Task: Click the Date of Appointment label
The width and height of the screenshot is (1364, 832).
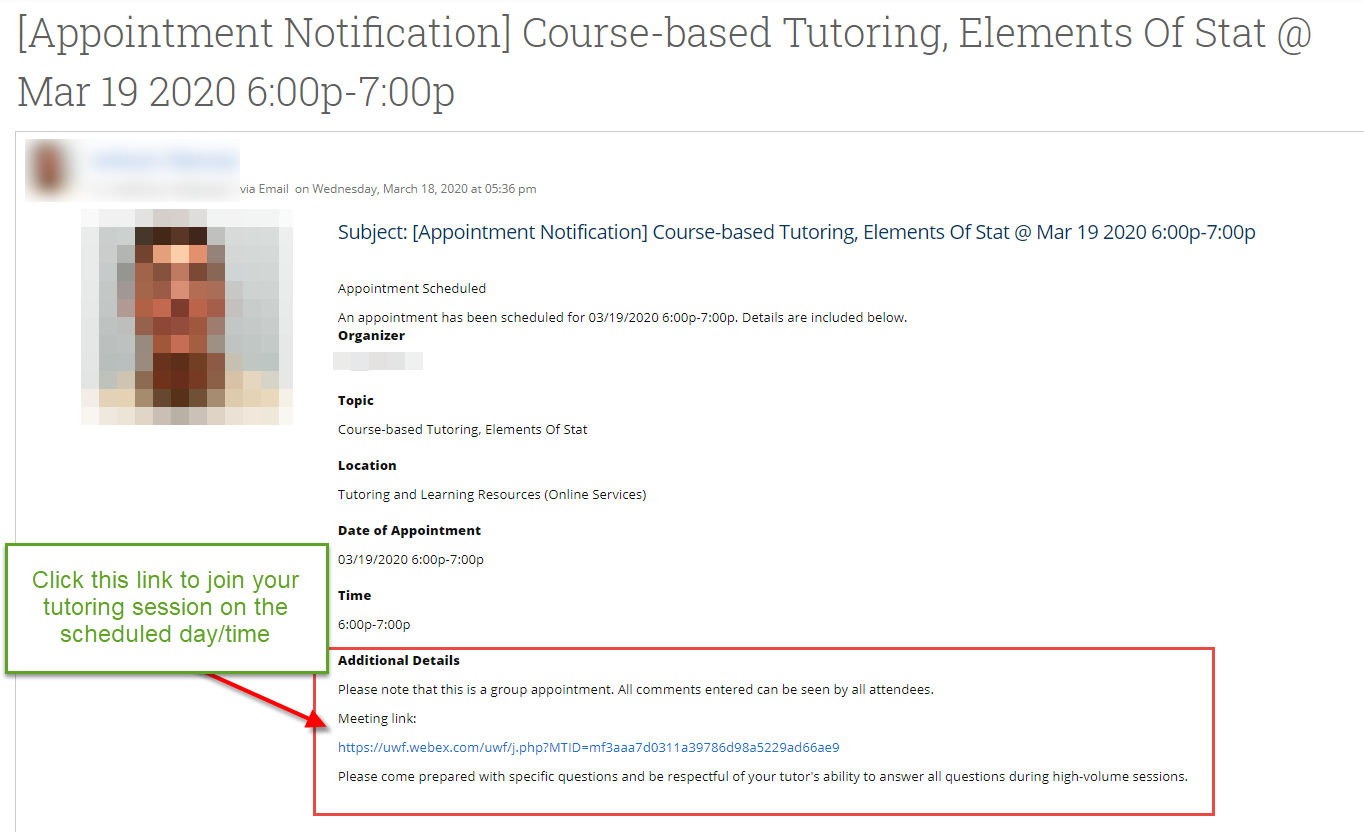Action: tap(409, 531)
